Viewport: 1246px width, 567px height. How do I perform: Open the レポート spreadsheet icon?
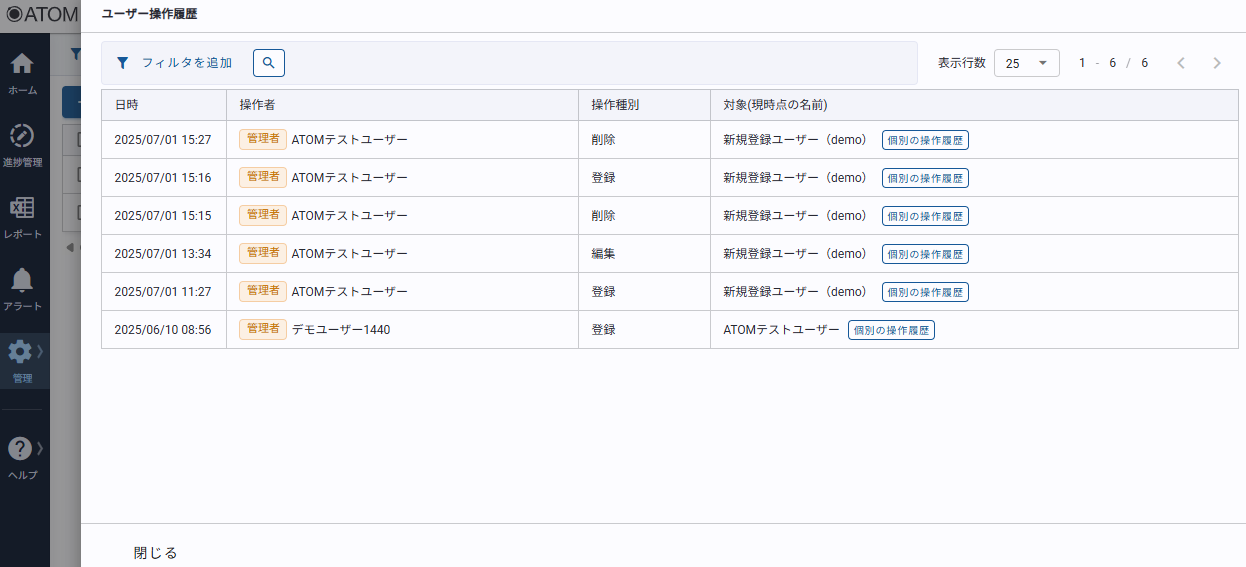click(x=22, y=208)
